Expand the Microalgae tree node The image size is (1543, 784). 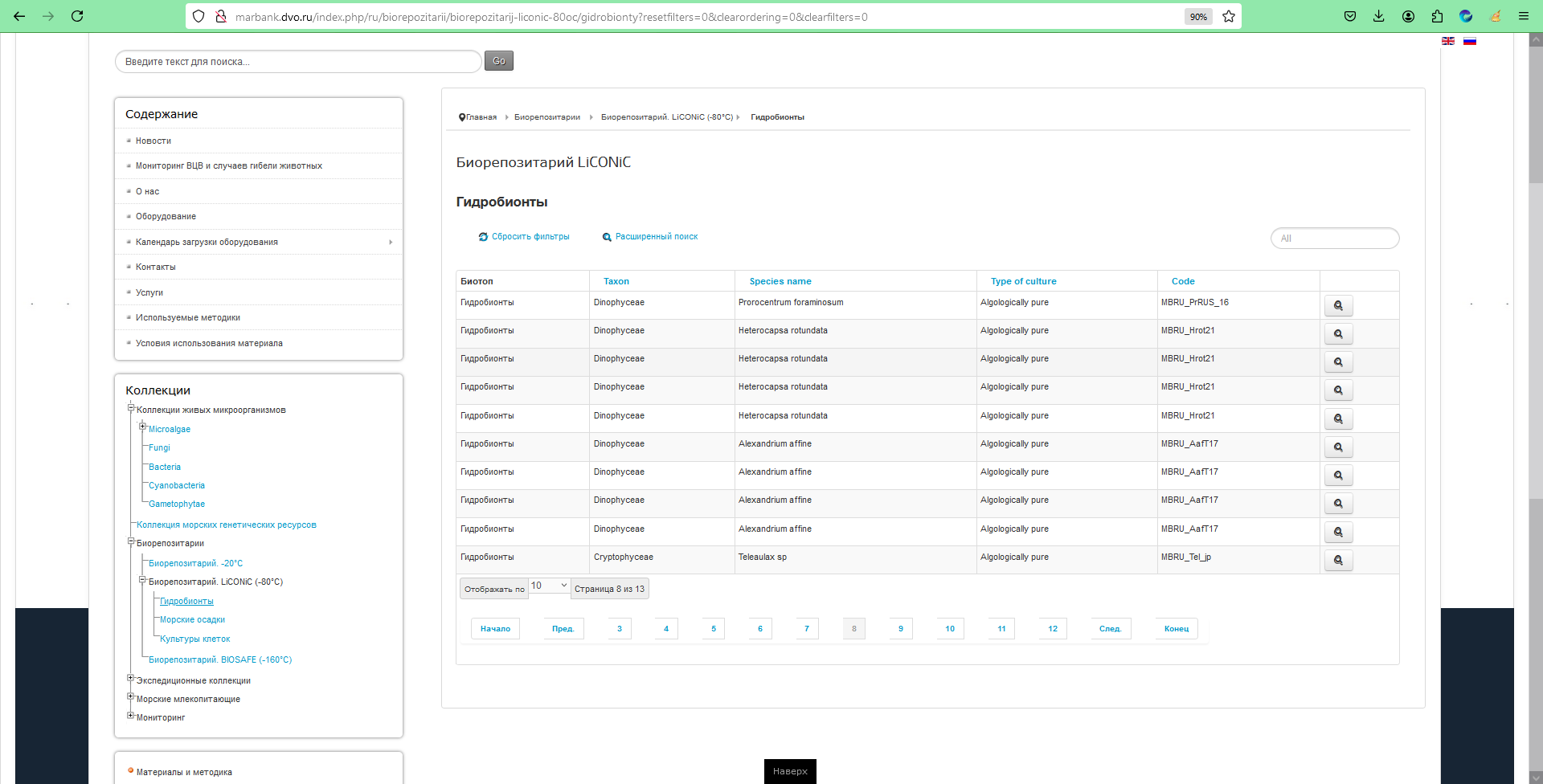(143, 427)
